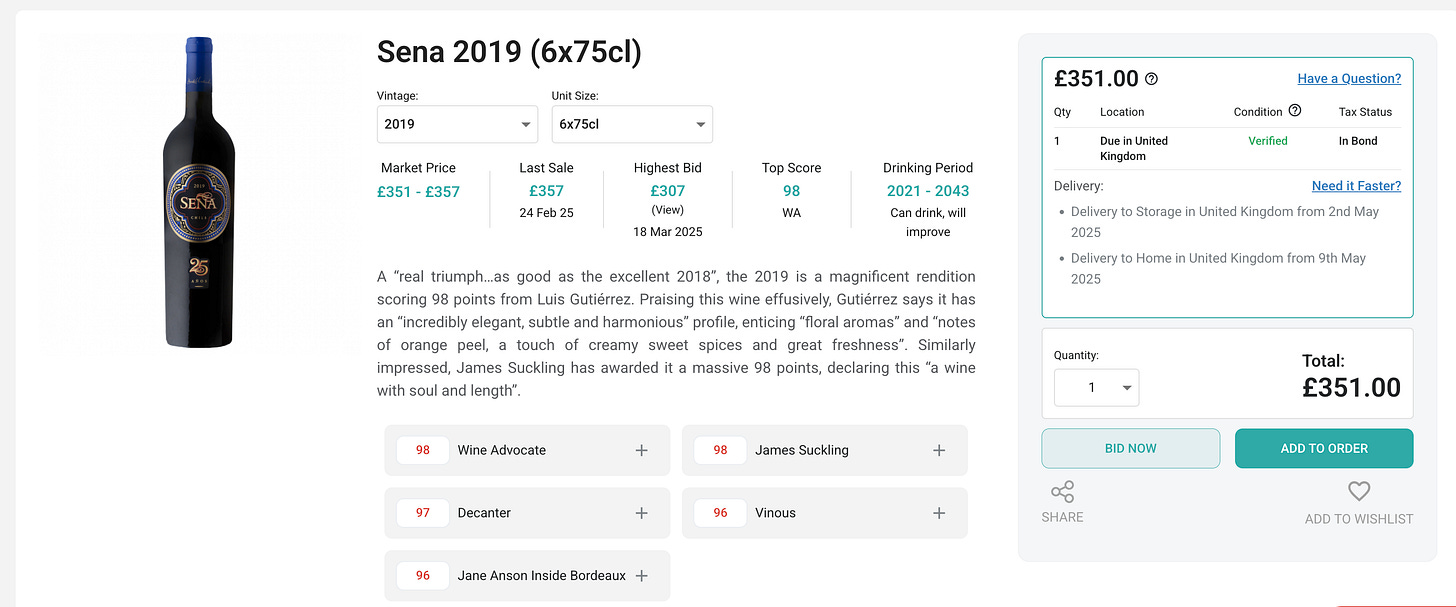Click the 98 Wine Advocate score badge
This screenshot has width=1456, height=607.
[x=422, y=450]
